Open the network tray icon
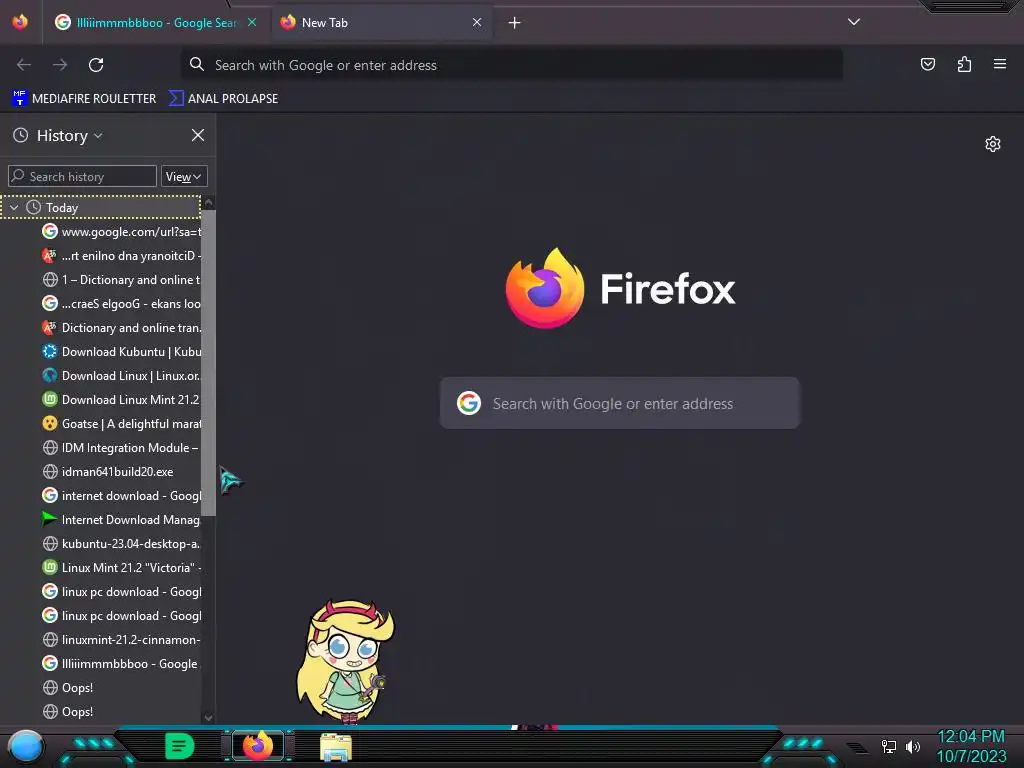 tap(889, 746)
